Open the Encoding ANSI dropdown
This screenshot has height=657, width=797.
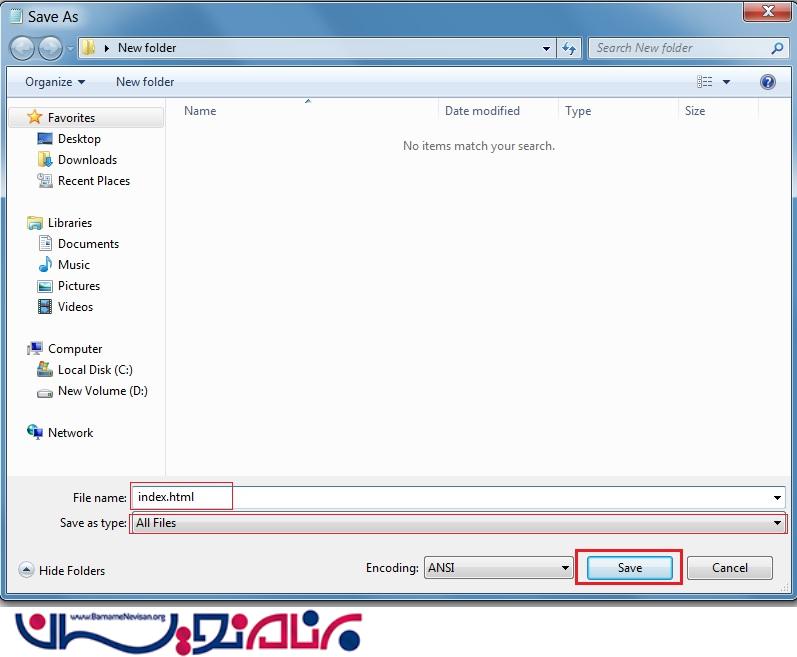565,568
